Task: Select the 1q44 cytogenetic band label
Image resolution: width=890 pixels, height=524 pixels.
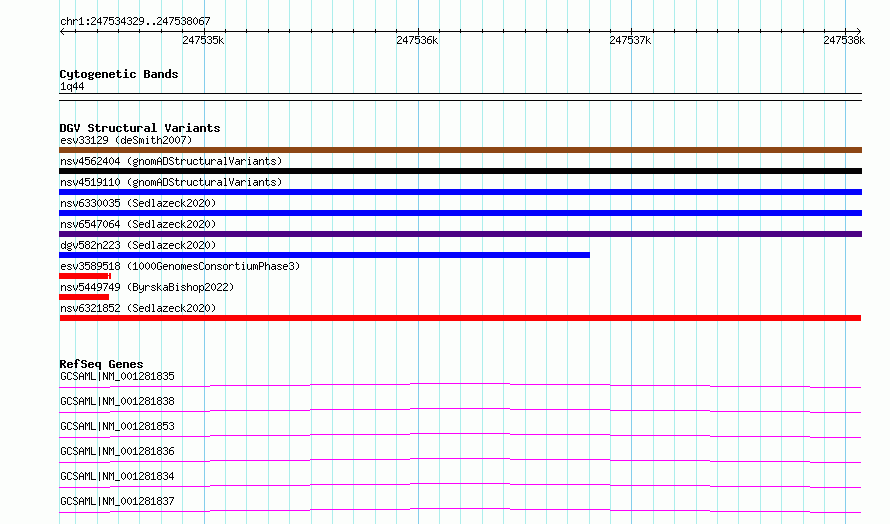Action: pyautogui.click(x=72, y=86)
